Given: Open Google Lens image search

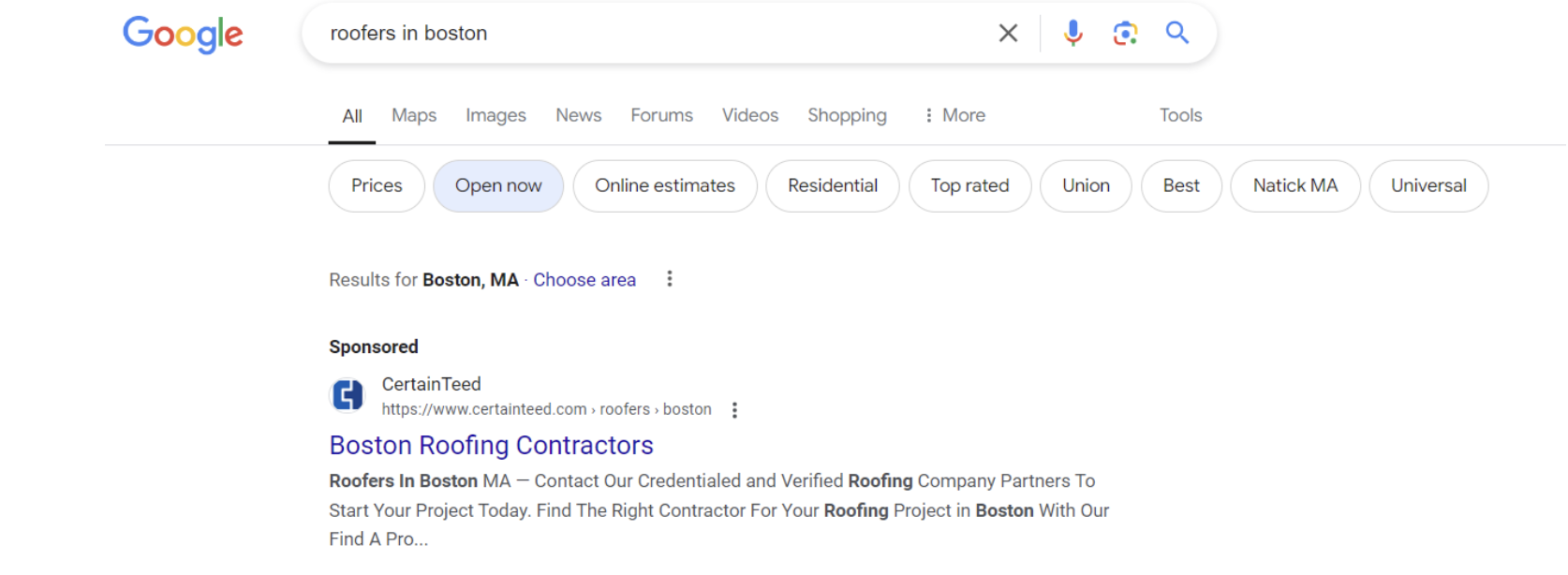Looking at the screenshot, I should point(1125,34).
